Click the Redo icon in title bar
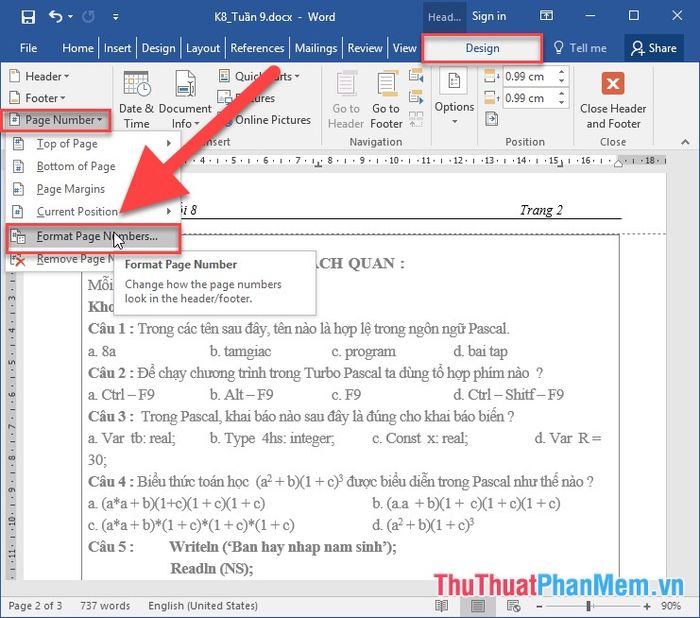The height and width of the screenshot is (618, 700). point(88,17)
